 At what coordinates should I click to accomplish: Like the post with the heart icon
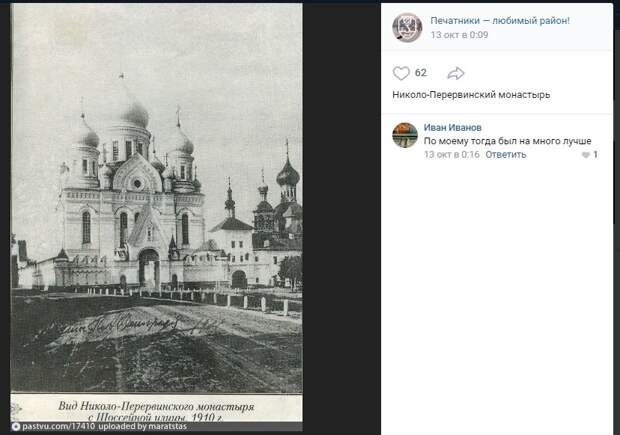(401, 73)
